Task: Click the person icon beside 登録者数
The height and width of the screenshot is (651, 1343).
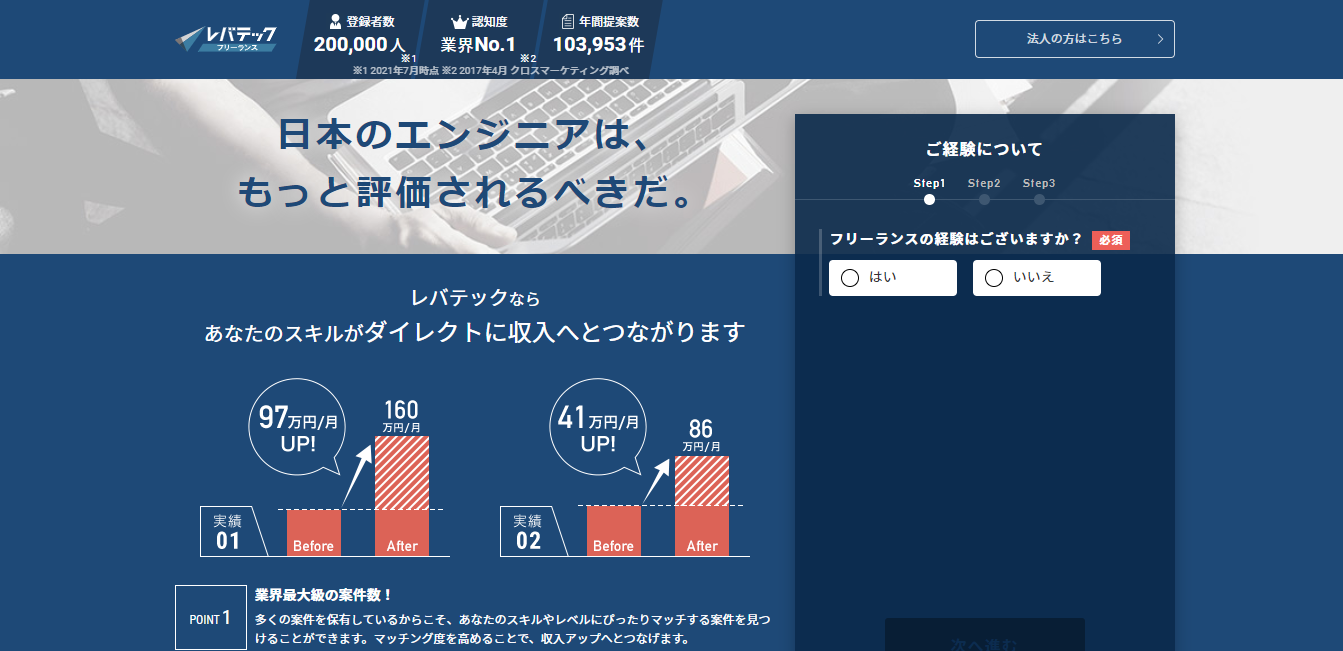Action: tap(335, 21)
